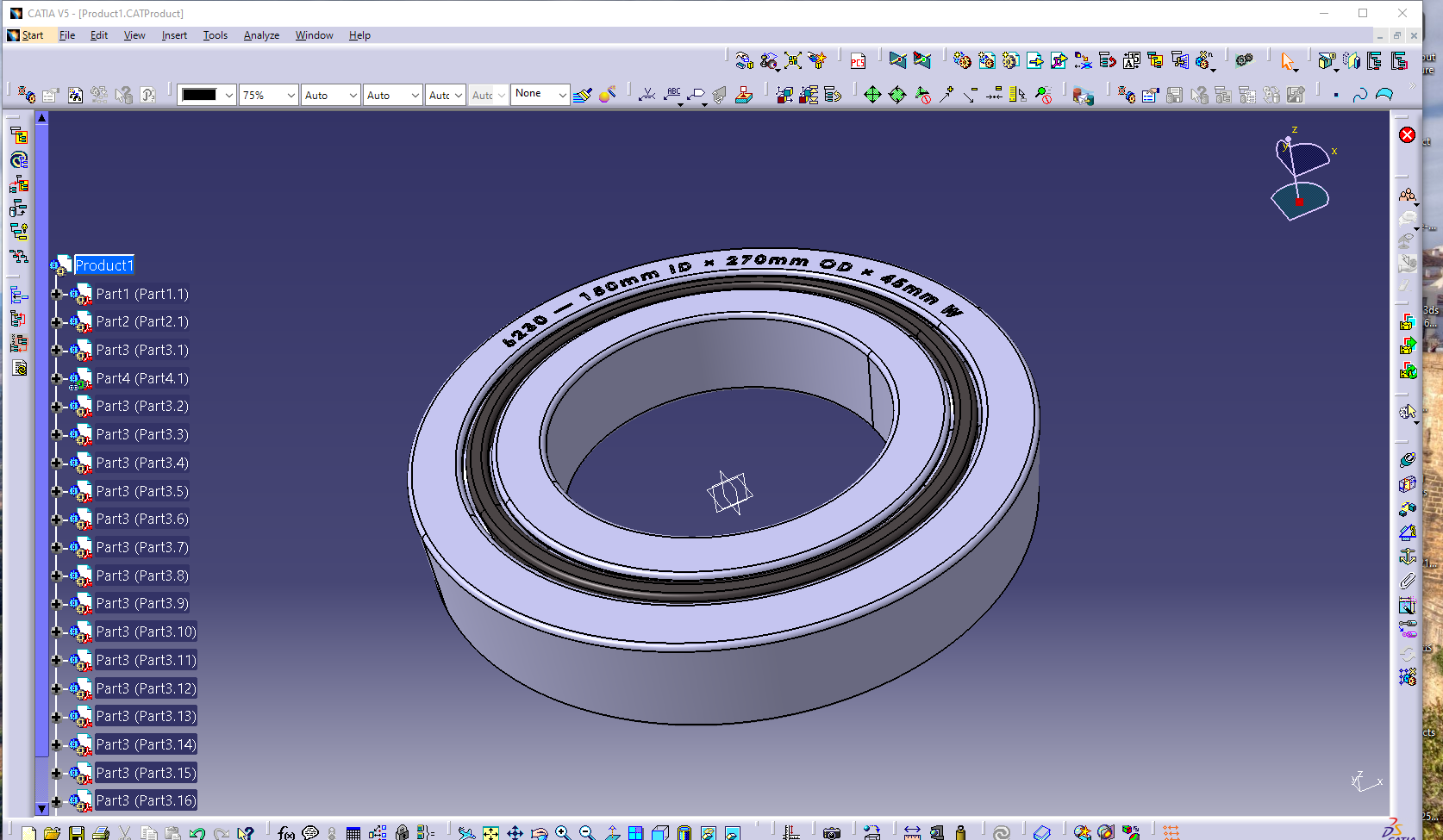Select Part3 (Part3.12) in tree
Viewport: 1443px width, 840px height.
tap(146, 688)
